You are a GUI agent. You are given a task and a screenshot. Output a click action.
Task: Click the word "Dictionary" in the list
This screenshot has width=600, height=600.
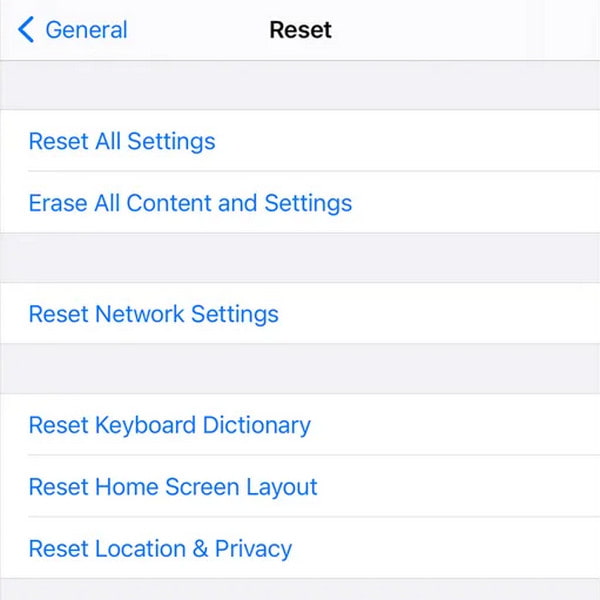tap(257, 425)
